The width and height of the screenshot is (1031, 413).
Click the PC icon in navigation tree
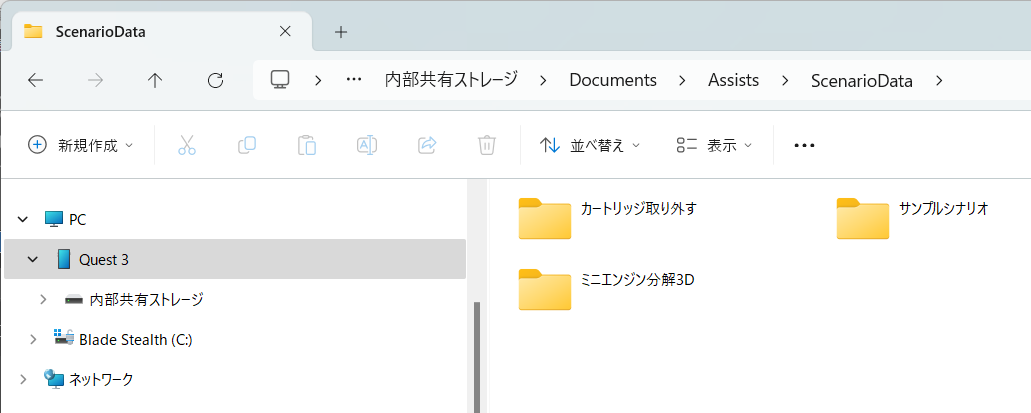point(54,219)
